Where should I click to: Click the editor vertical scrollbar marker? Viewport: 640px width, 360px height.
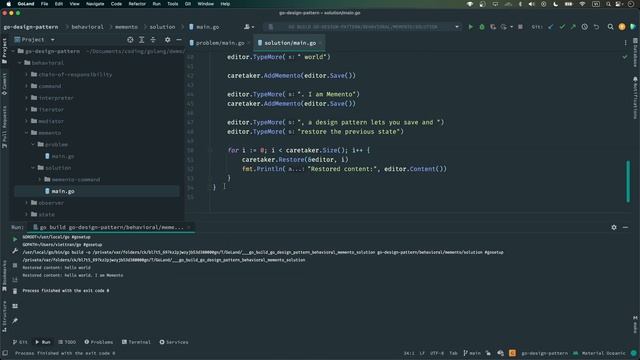628,181
